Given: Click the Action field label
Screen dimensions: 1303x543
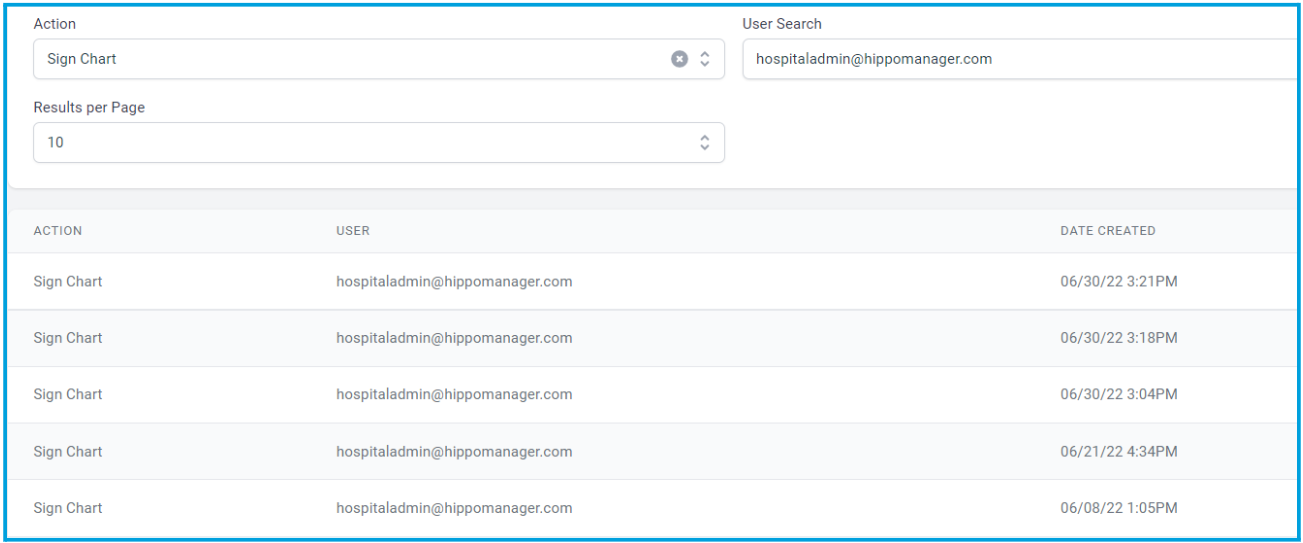Looking at the screenshot, I should pyautogui.click(x=55, y=24).
